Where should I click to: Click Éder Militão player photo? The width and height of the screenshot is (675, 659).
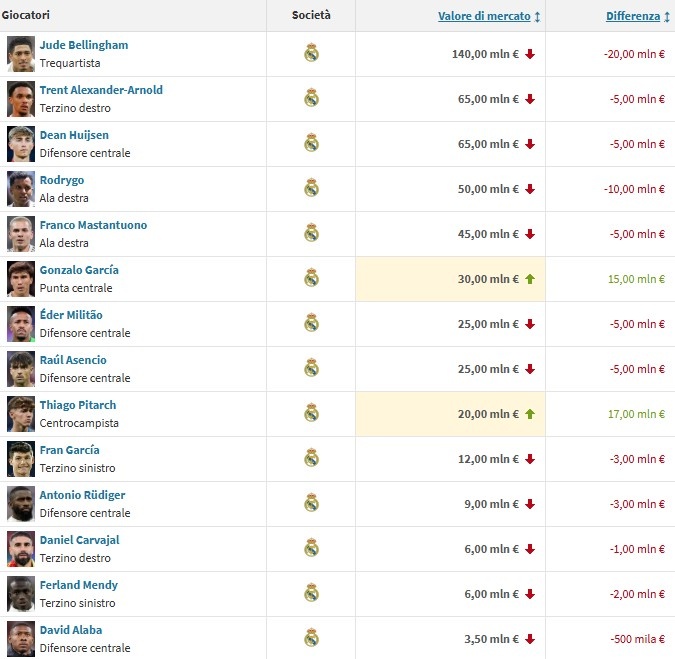(21, 323)
